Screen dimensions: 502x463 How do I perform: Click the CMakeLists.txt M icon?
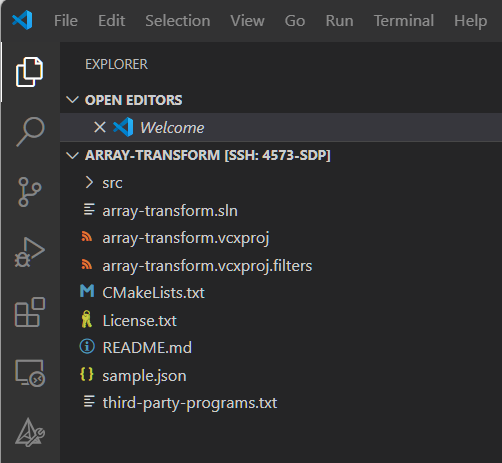click(x=87, y=291)
